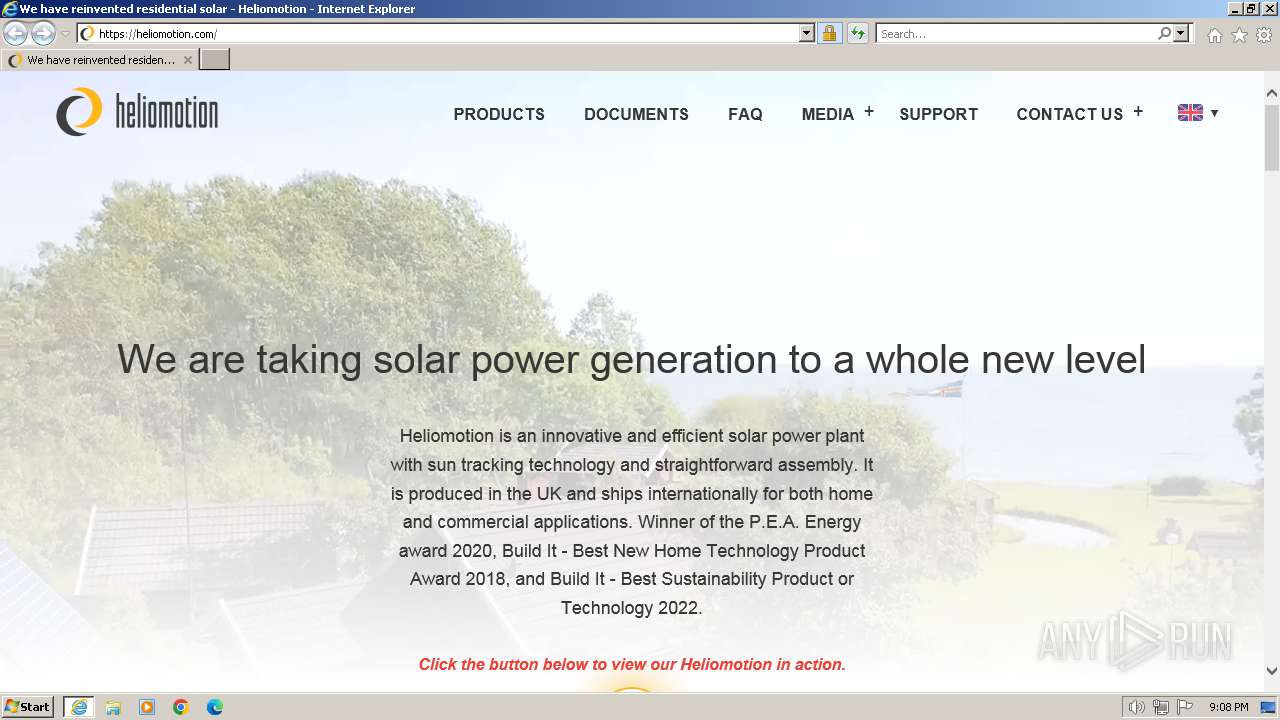
Task: Expand the address bar autocomplete dropdown
Action: pos(807,33)
